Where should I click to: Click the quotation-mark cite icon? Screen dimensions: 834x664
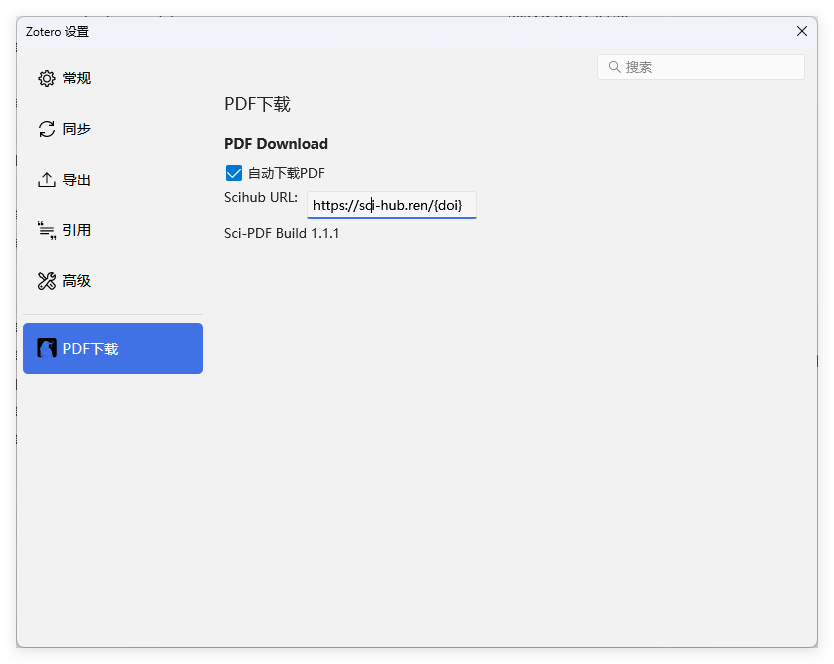[47, 231]
